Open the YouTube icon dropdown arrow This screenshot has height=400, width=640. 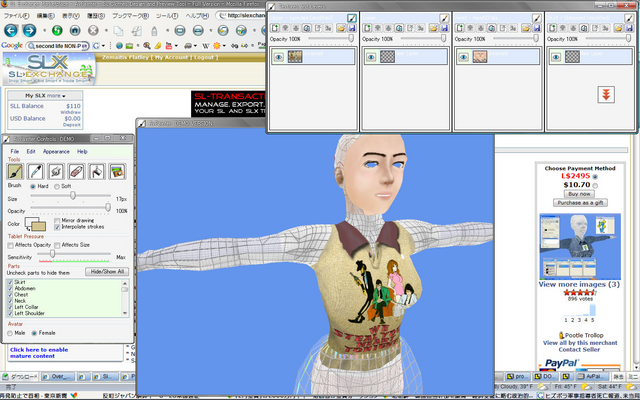(176, 46)
